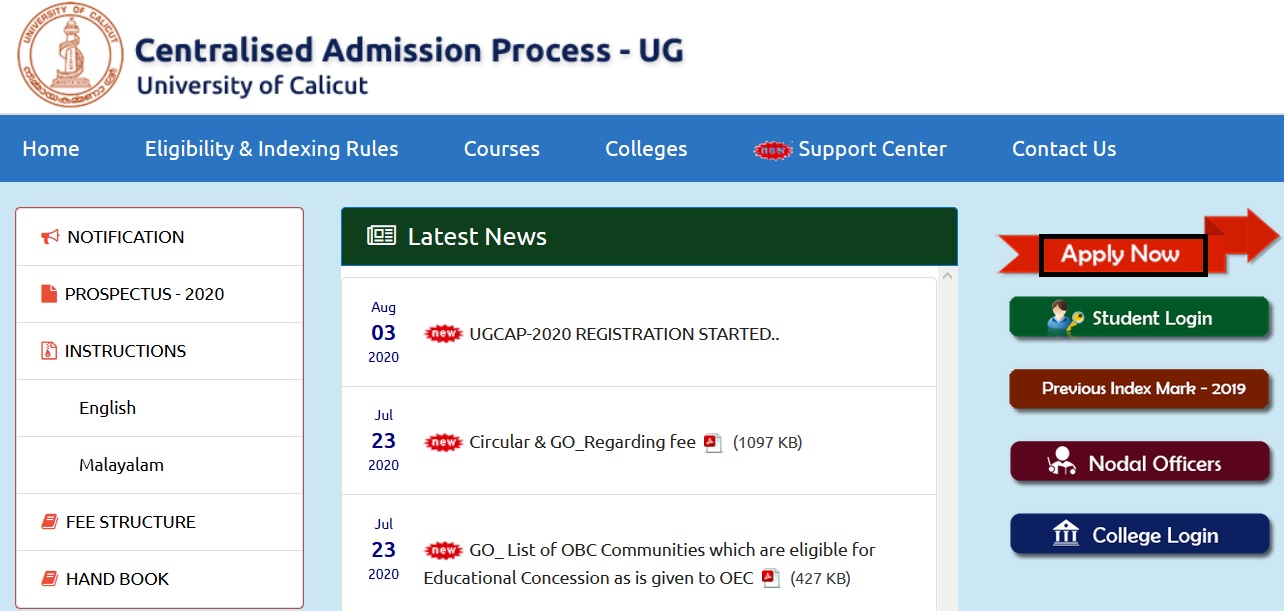Screen dimensions: 1284x611
Task: Select Malayalam instructions link
Action: click(121, 465)
